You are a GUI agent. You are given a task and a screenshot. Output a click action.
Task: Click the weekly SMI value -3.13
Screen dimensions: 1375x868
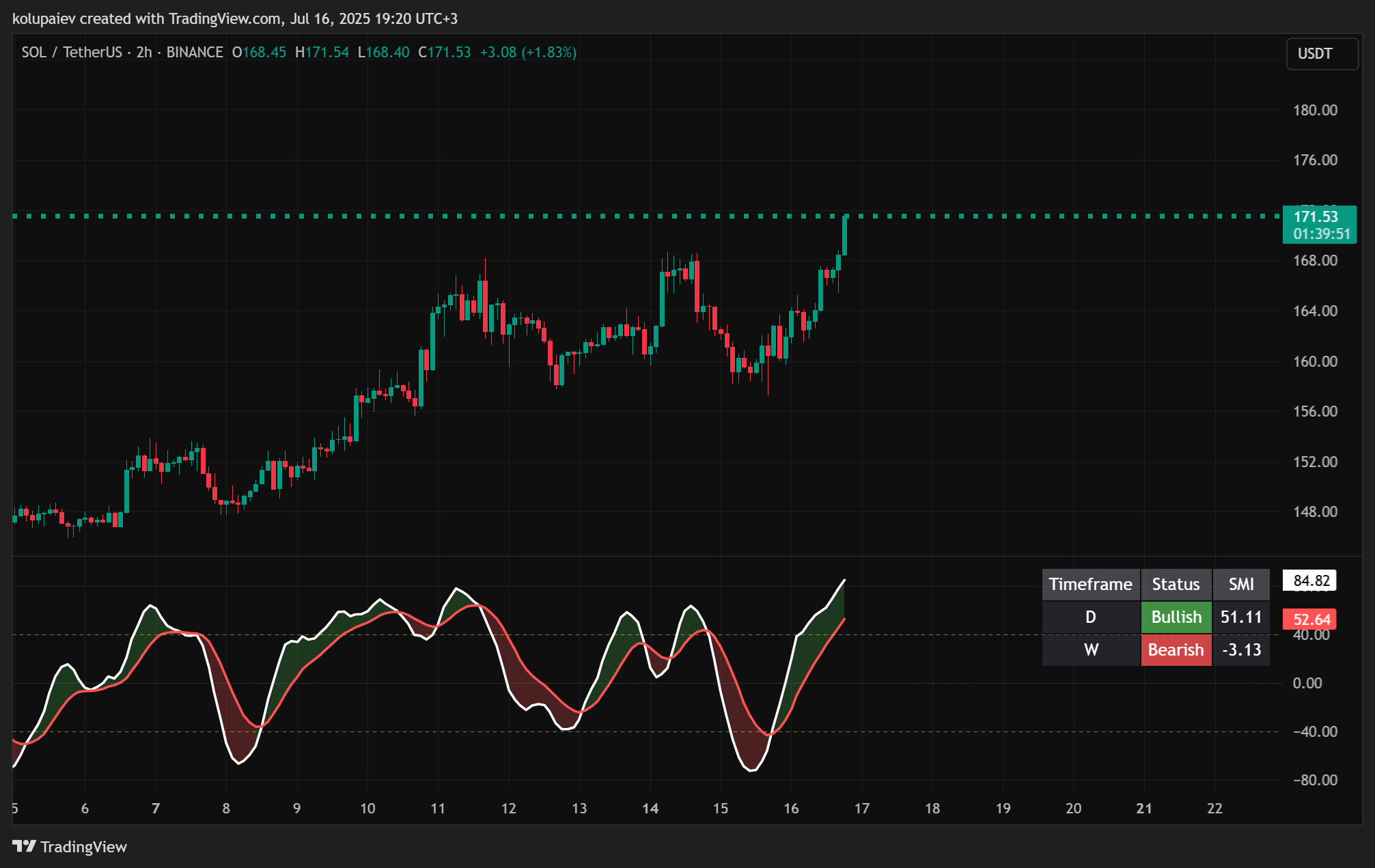point(1241,649)
